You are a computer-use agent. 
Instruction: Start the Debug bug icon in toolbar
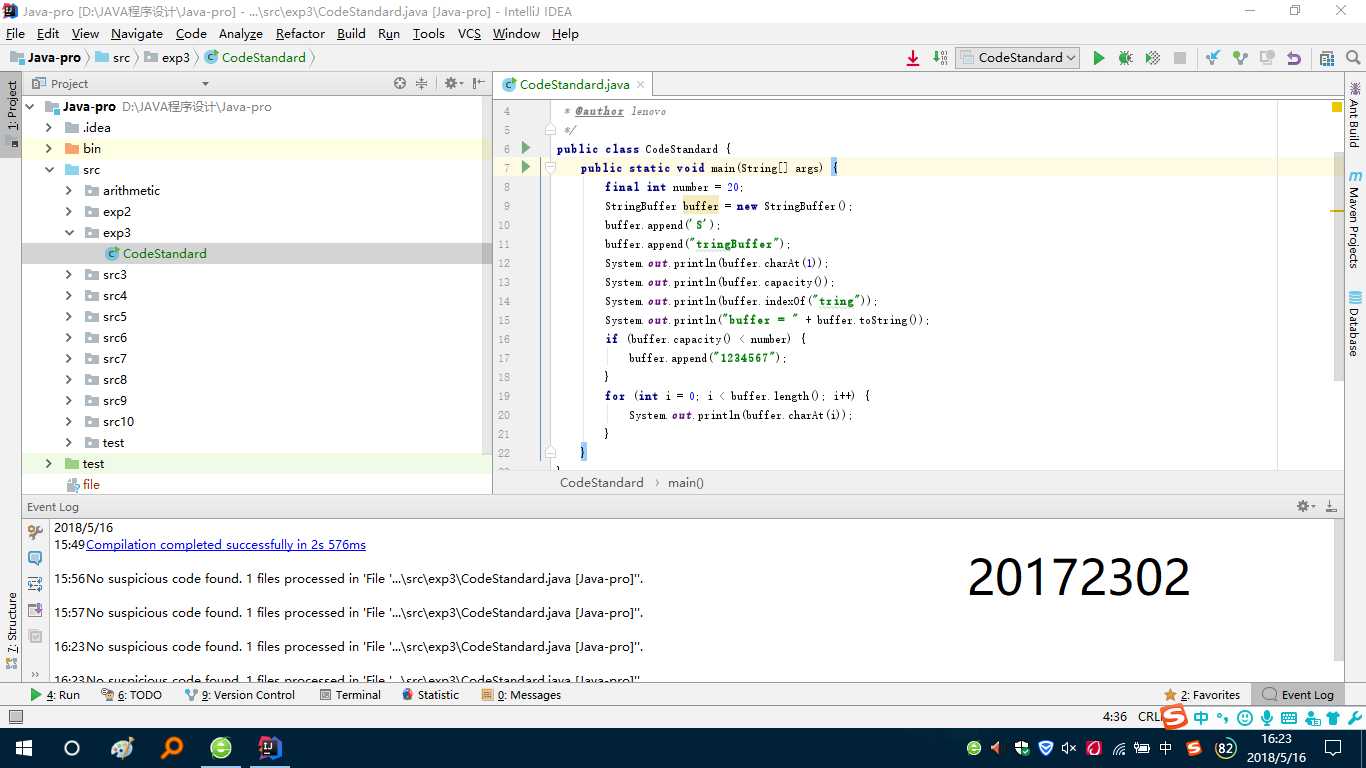point(1126,58)
